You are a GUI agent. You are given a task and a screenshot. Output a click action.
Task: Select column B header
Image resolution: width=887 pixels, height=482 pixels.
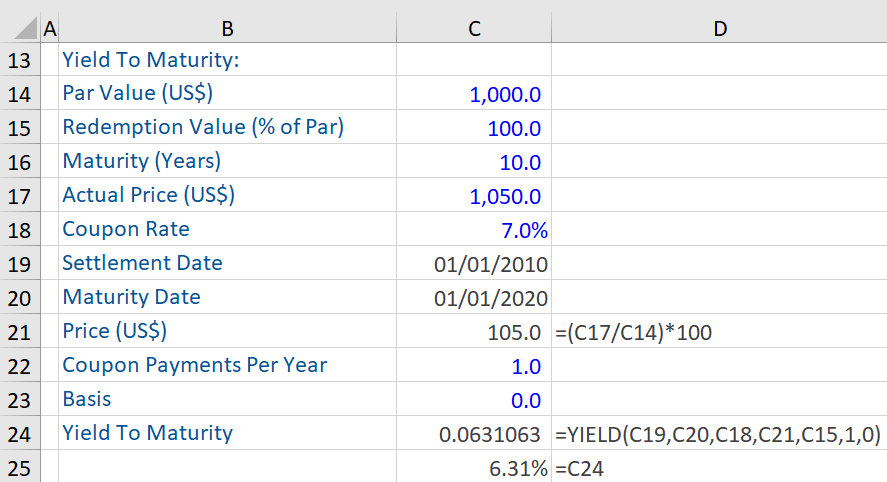[x=227, y=29]
